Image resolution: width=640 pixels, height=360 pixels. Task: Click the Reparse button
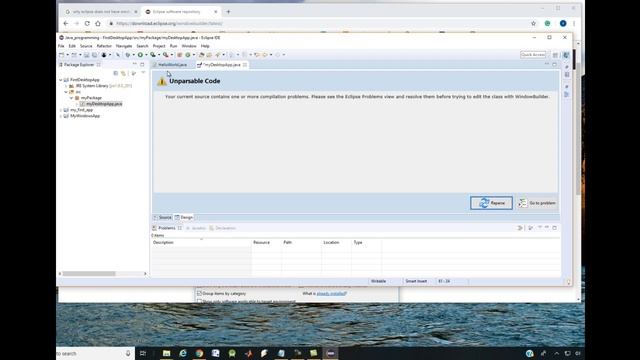point(491,203)
